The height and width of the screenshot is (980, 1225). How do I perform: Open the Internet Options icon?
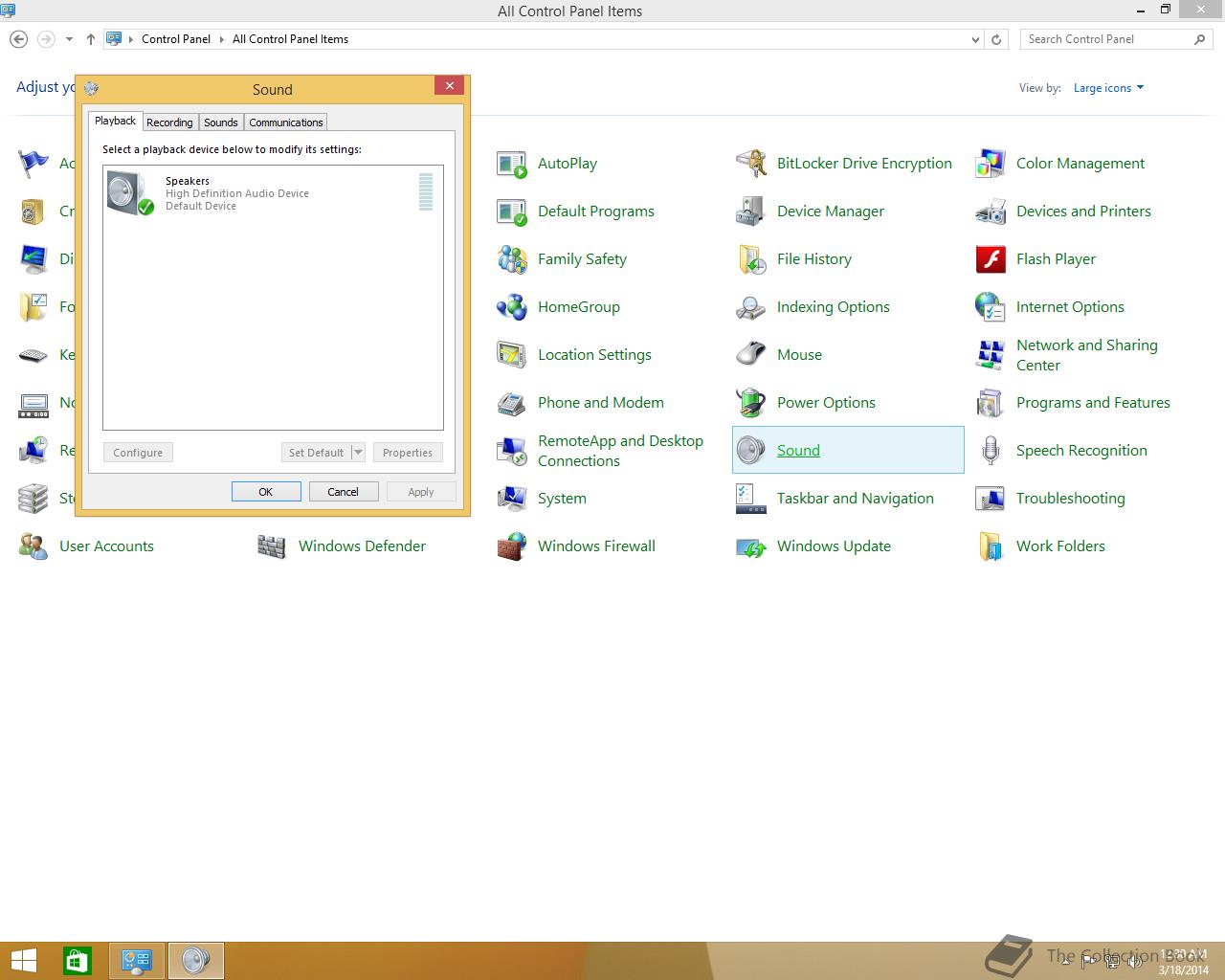point(991,307)
